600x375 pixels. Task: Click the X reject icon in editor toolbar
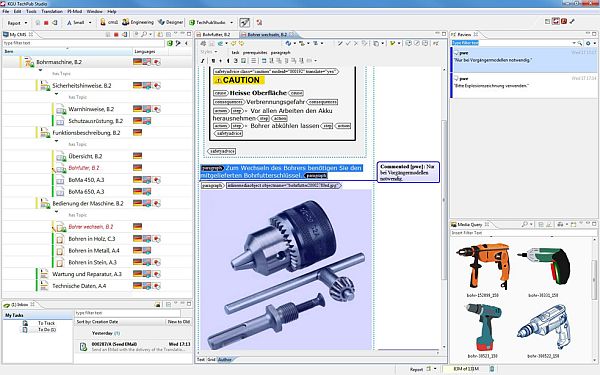coord(356,43)
